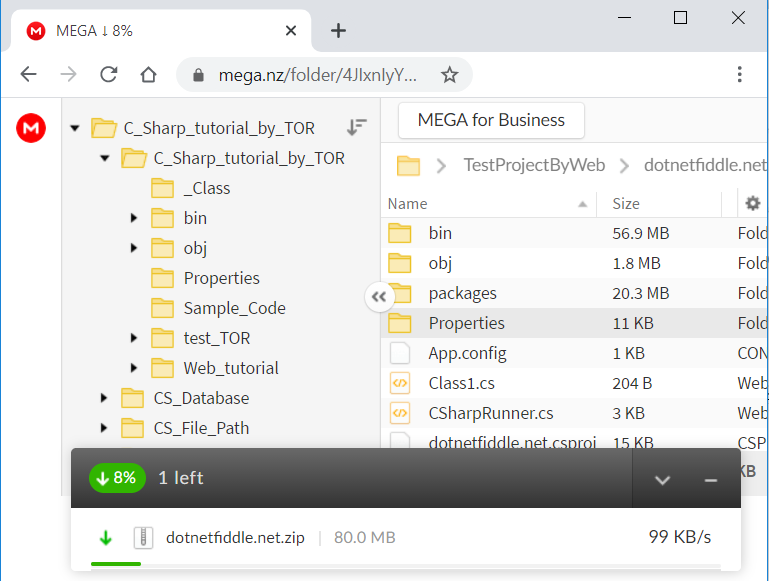Select the Properties folder in the tree

pyautogui.click(x=221, y=278)
